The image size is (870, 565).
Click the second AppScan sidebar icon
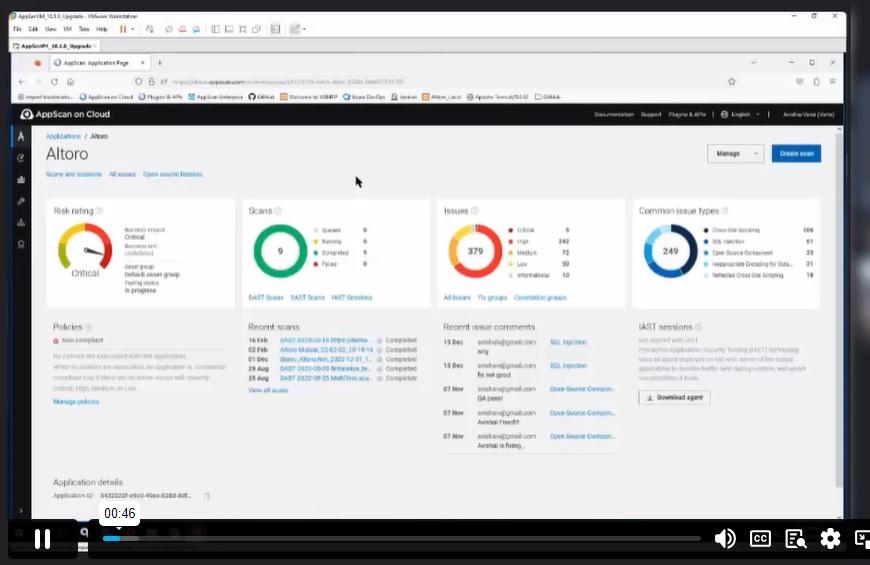[21, 158]
